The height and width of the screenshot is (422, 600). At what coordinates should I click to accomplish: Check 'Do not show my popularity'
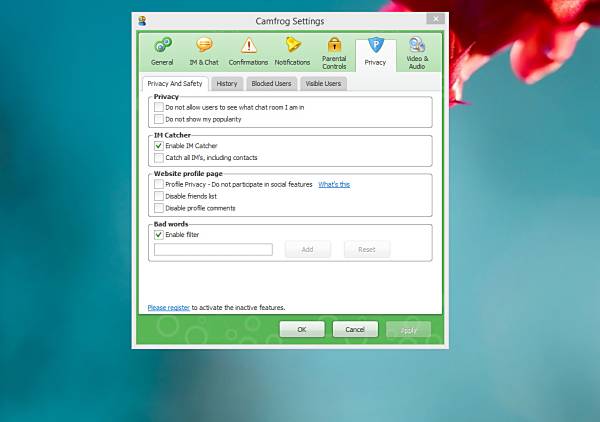[x=159, y=119]
